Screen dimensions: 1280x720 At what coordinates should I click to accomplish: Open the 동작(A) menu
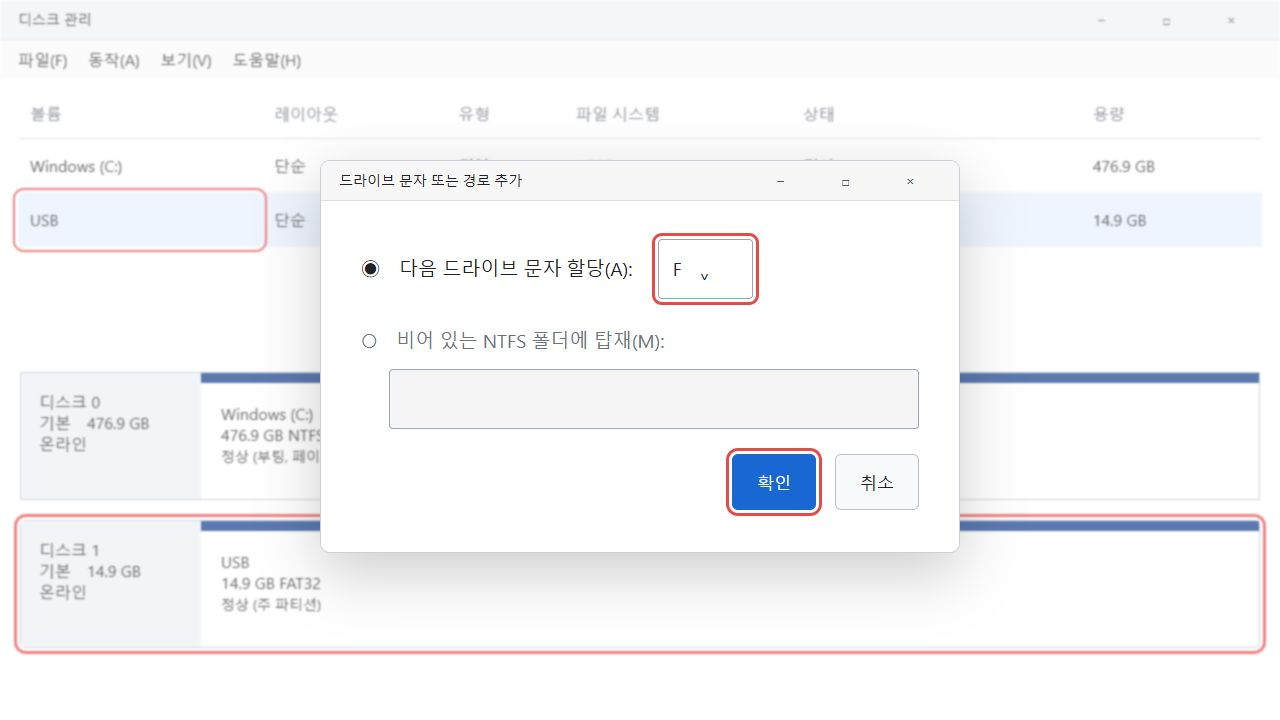[114, 61]
